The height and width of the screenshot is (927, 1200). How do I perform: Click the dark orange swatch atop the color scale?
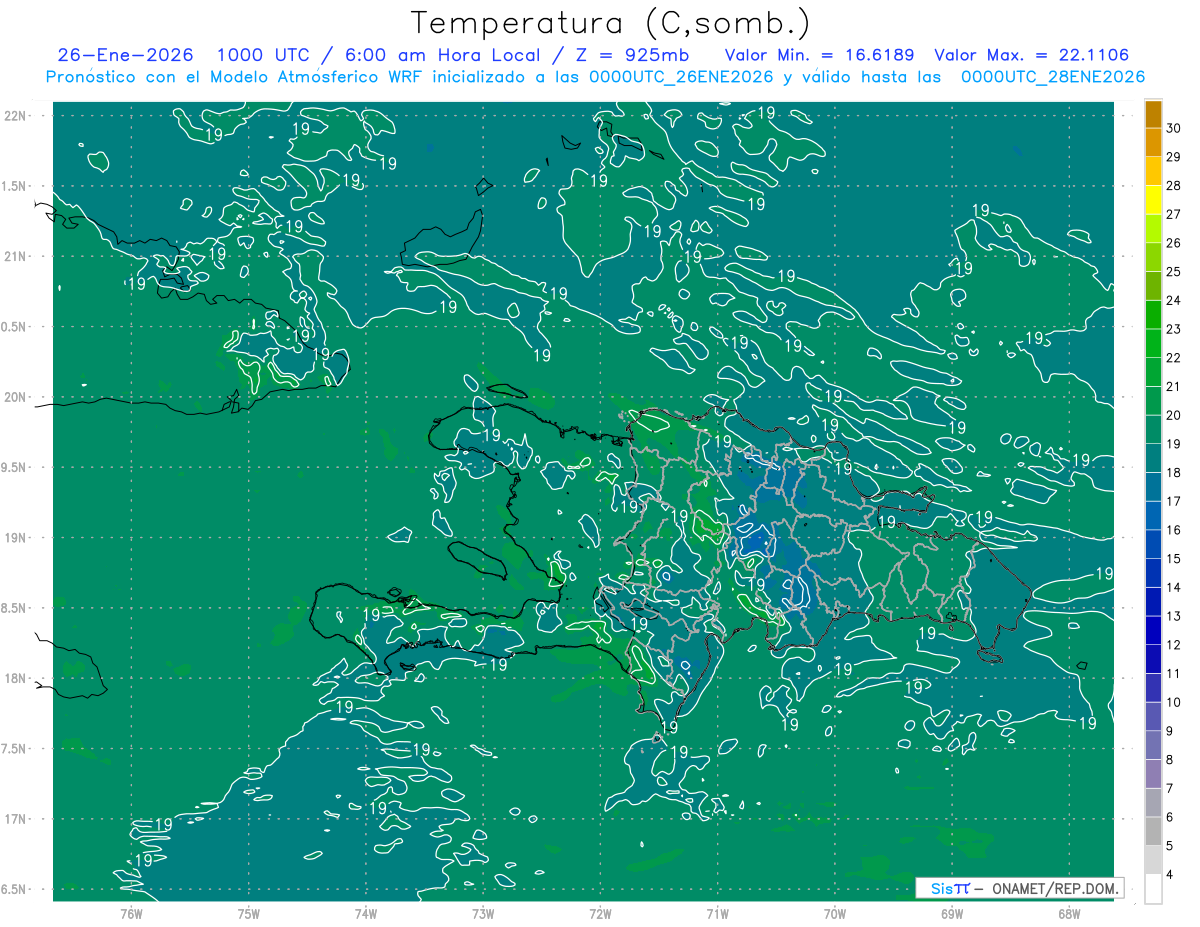[1154, 115]
